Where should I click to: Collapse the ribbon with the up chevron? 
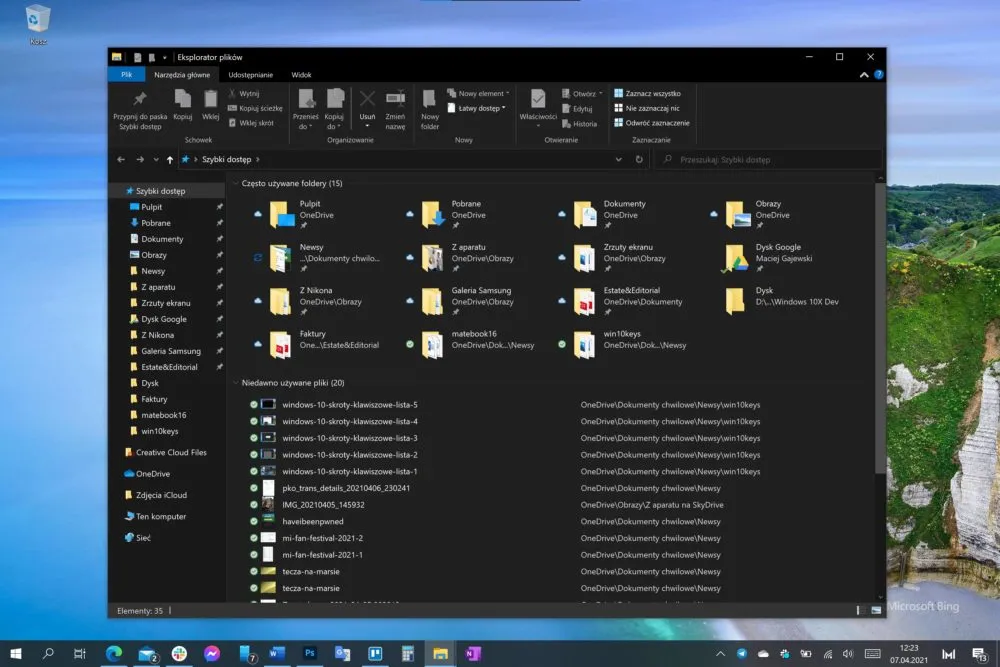coord(864,75)
